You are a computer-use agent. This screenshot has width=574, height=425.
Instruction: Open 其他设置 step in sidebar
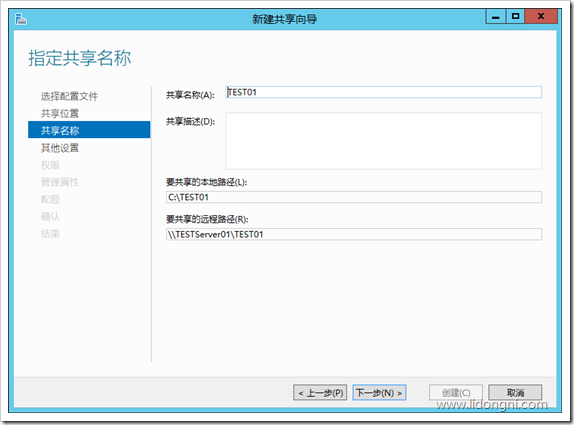click(x=60, y=148)
